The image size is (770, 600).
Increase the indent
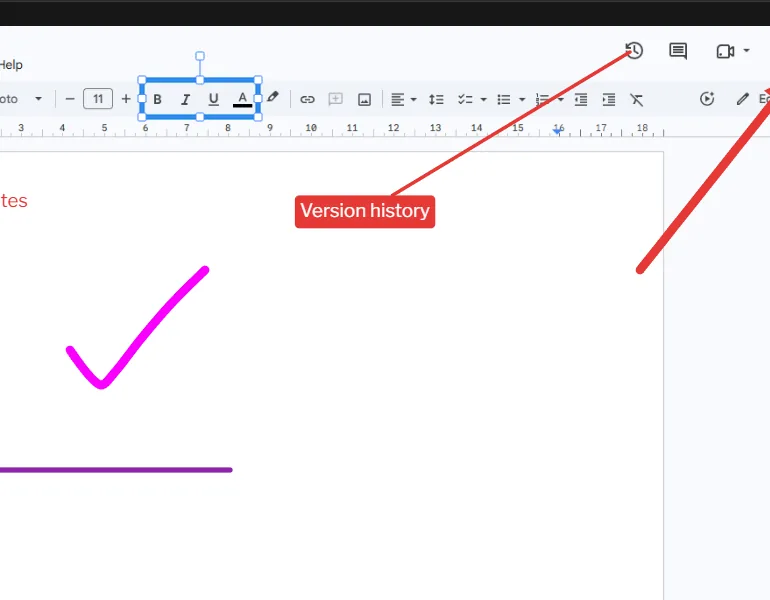tap(609, 100)
